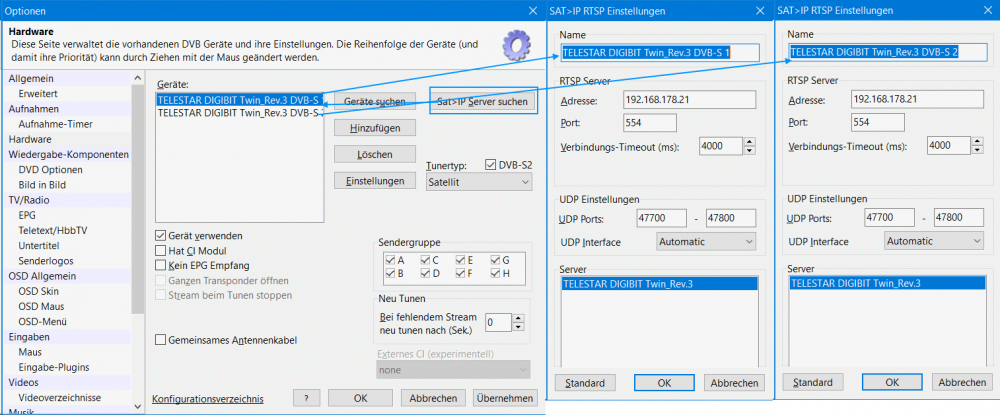Image resolution: width=1000 pixels, height=415 pixels.
Task: Toggle Sendergruppe E checkbox
Action: point(460,260)
